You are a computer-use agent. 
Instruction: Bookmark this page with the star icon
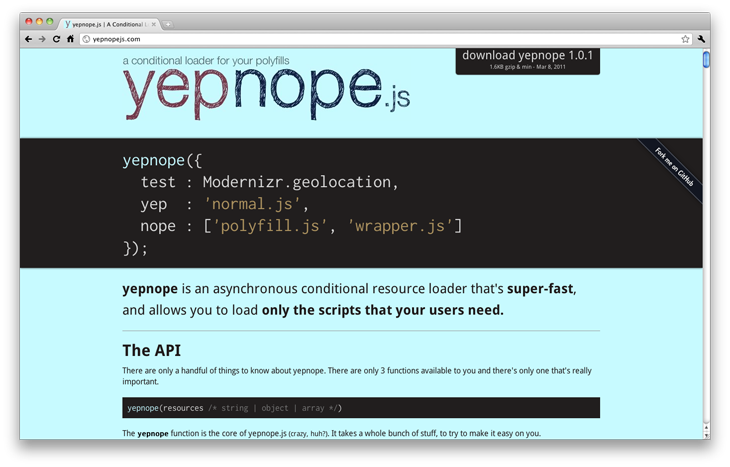[x=685, y=39]
